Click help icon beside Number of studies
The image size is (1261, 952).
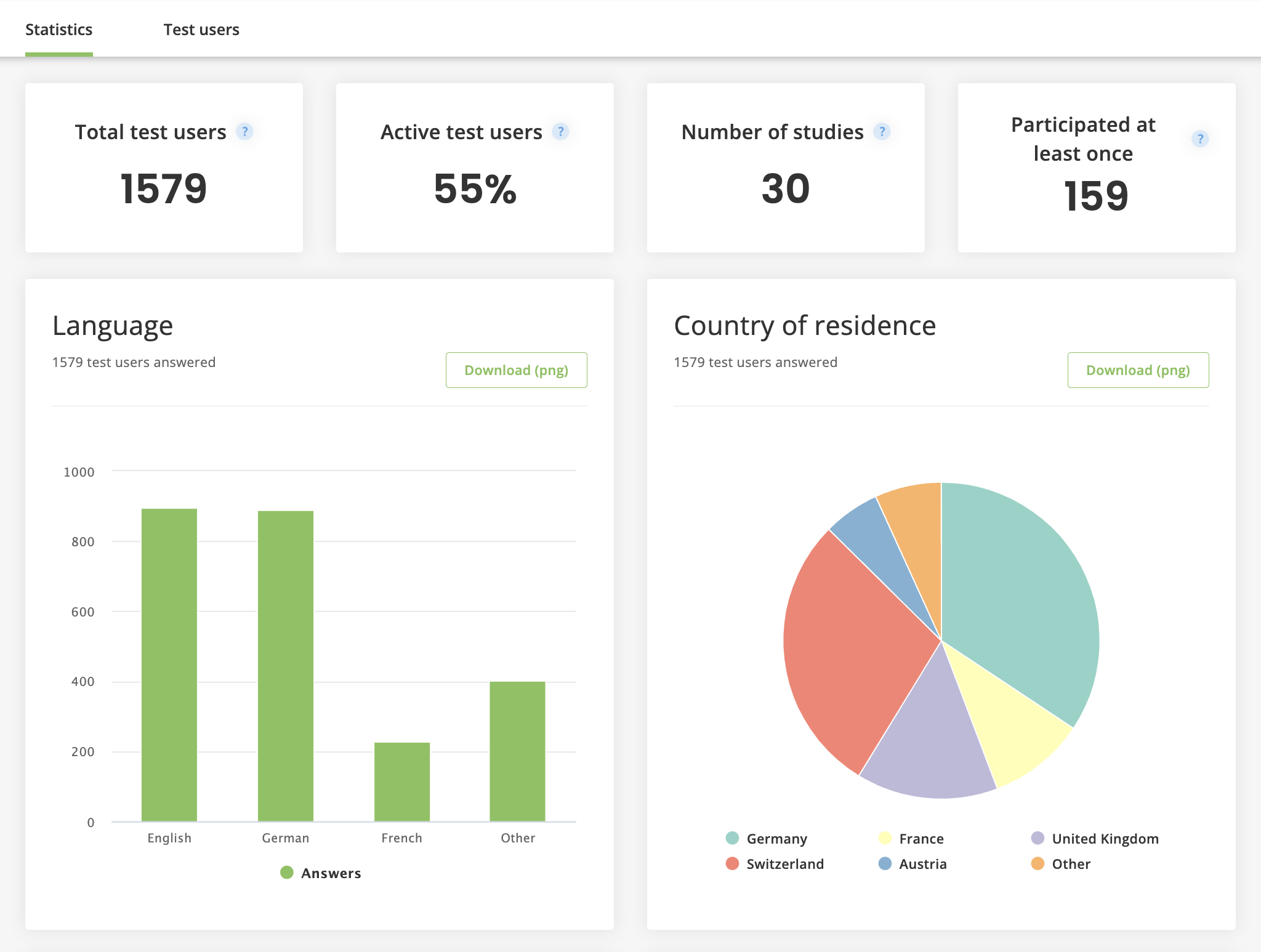tap(882, 132)
